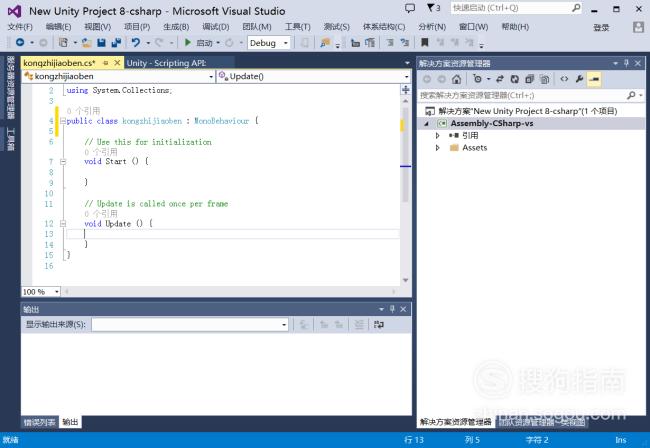Click the Navigate Backward arrow in toolbar
This screenshot has height=448, width=650.
pos(19,42)
